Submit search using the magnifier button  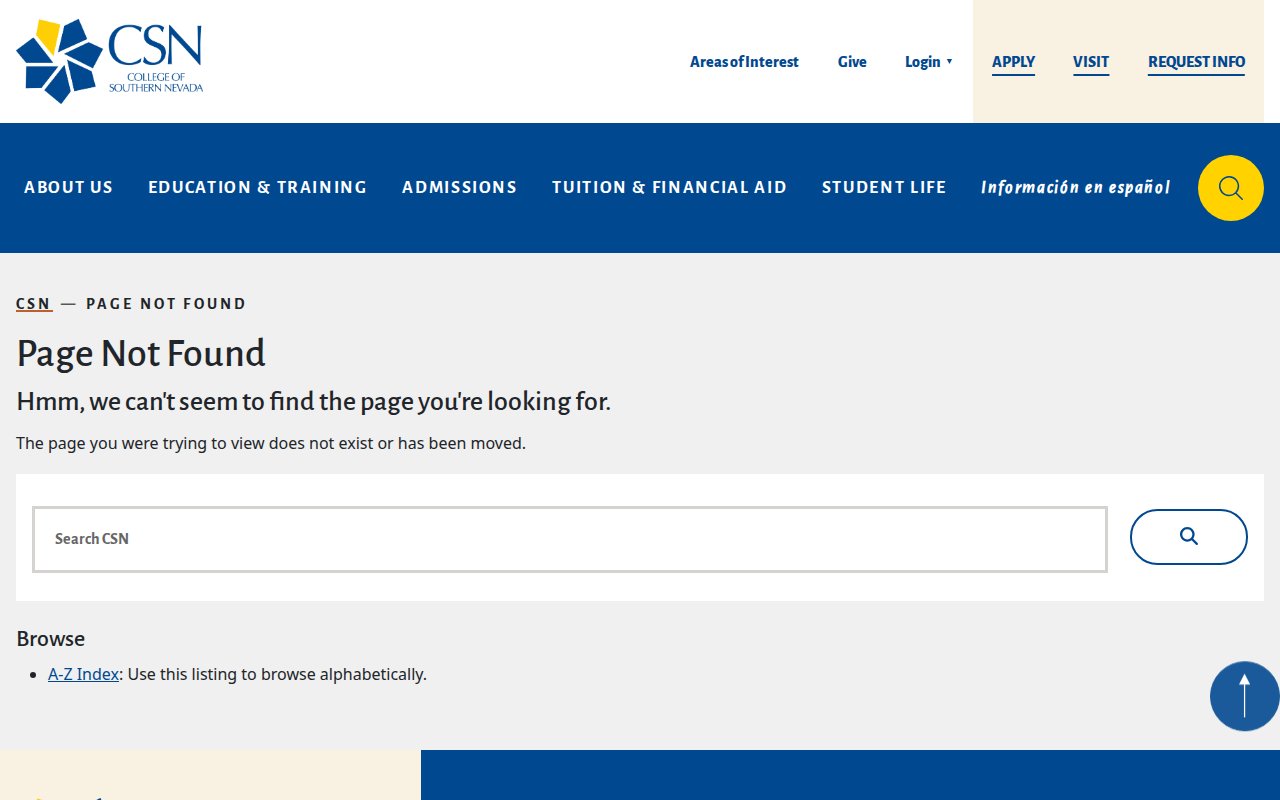click(1188, 537)
